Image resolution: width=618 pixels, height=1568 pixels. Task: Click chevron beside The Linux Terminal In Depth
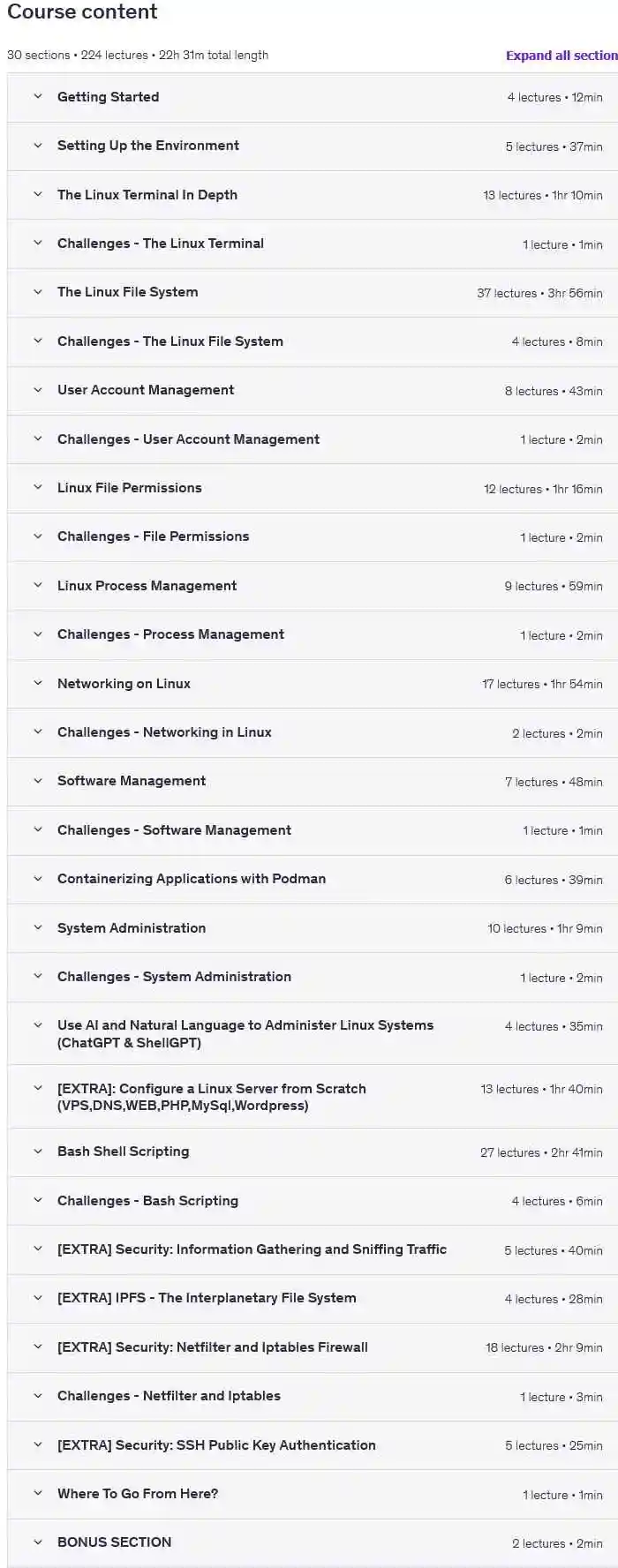(x=38, y=195)
